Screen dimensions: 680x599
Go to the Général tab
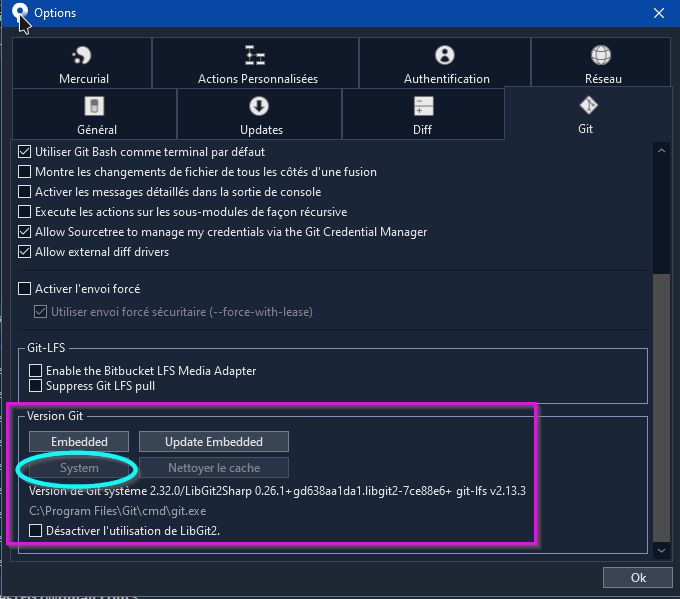point(95,114)
